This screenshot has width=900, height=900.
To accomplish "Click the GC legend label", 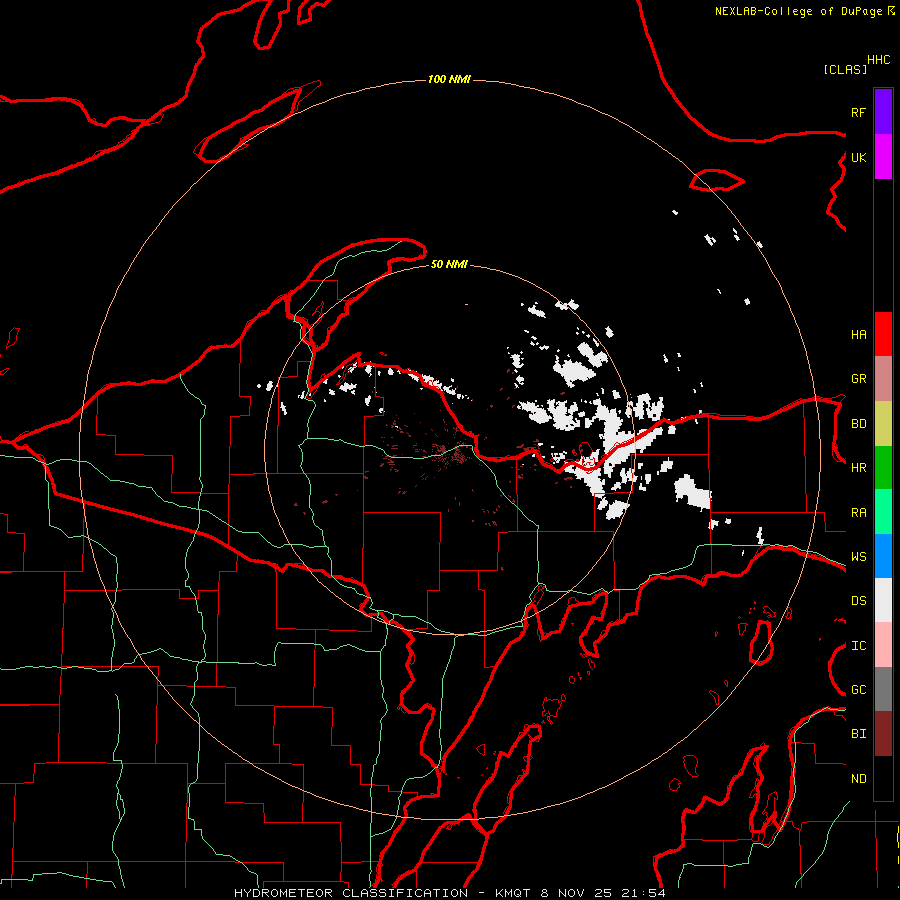I will click(858, 690).
